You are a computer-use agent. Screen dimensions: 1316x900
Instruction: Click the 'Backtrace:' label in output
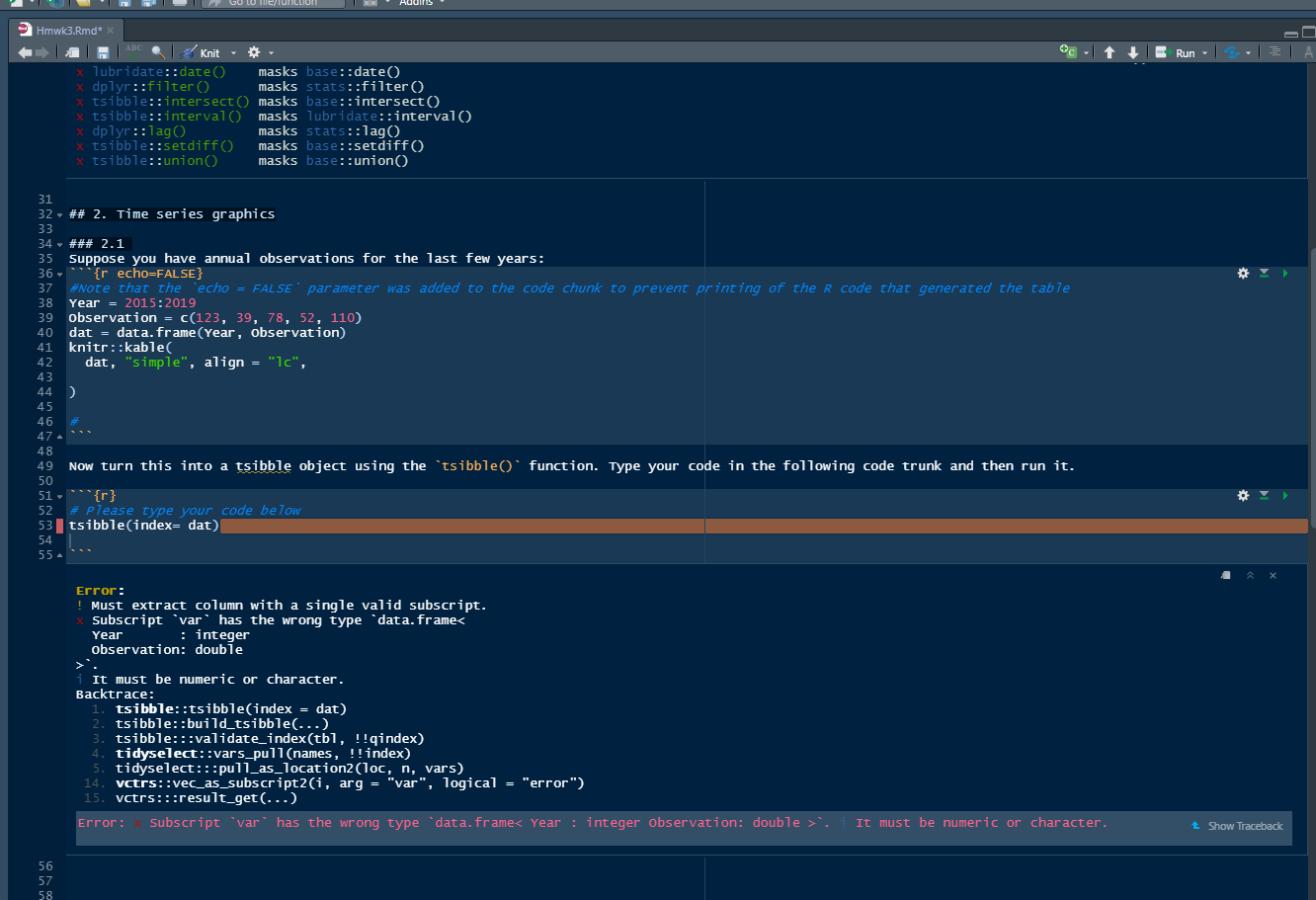(x=116, y=695)
